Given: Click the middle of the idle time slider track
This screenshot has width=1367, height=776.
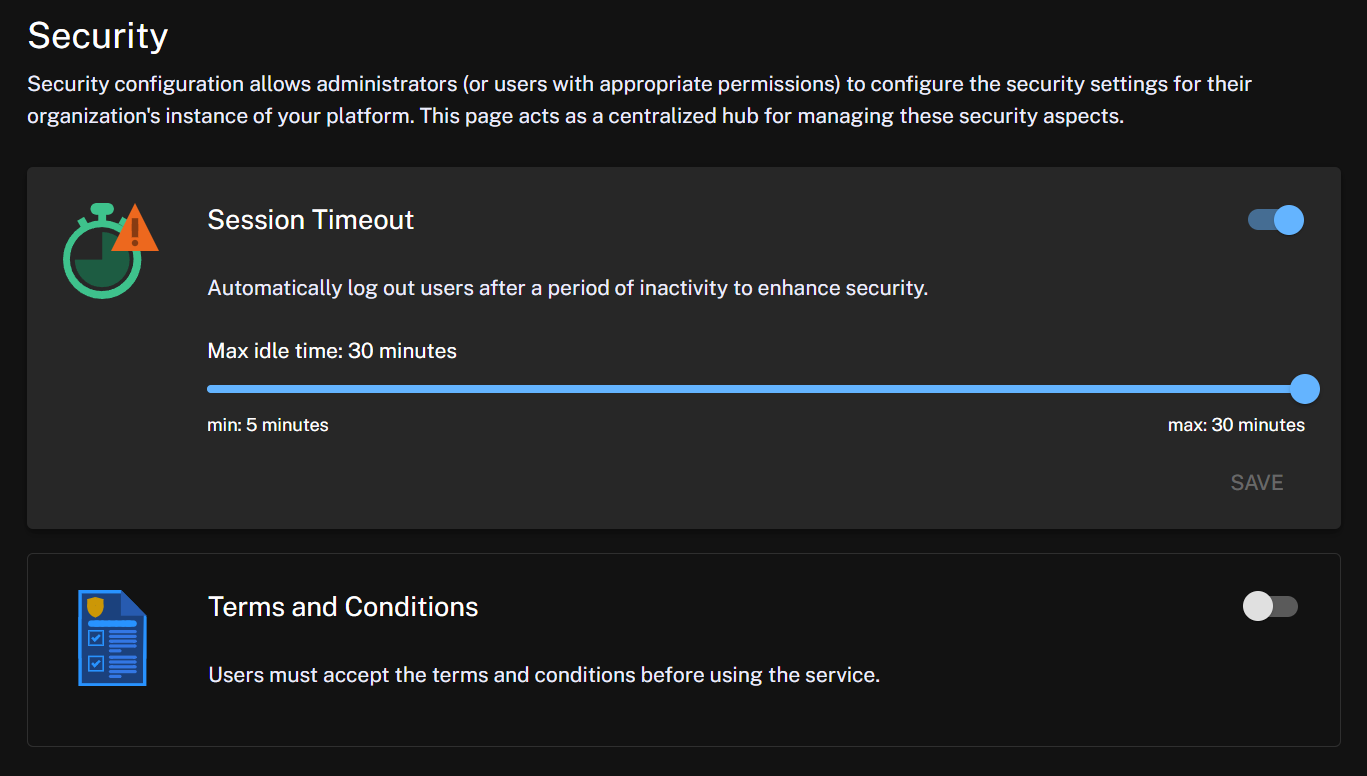Looking at the screenshot, I should (x=755, y=389).
